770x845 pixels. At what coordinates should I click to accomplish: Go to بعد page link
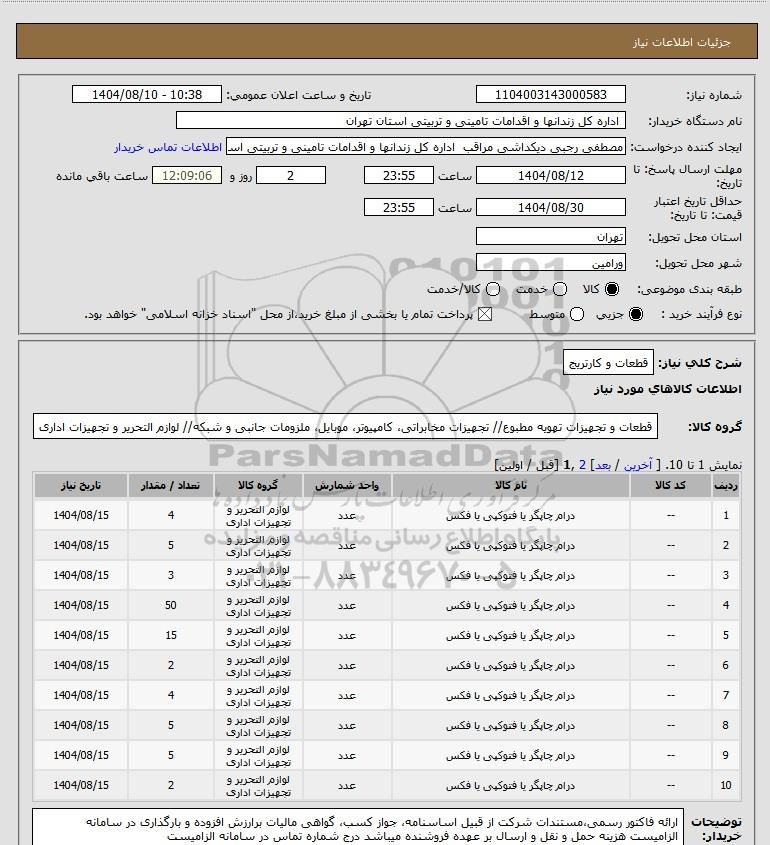tap(602, 465)
